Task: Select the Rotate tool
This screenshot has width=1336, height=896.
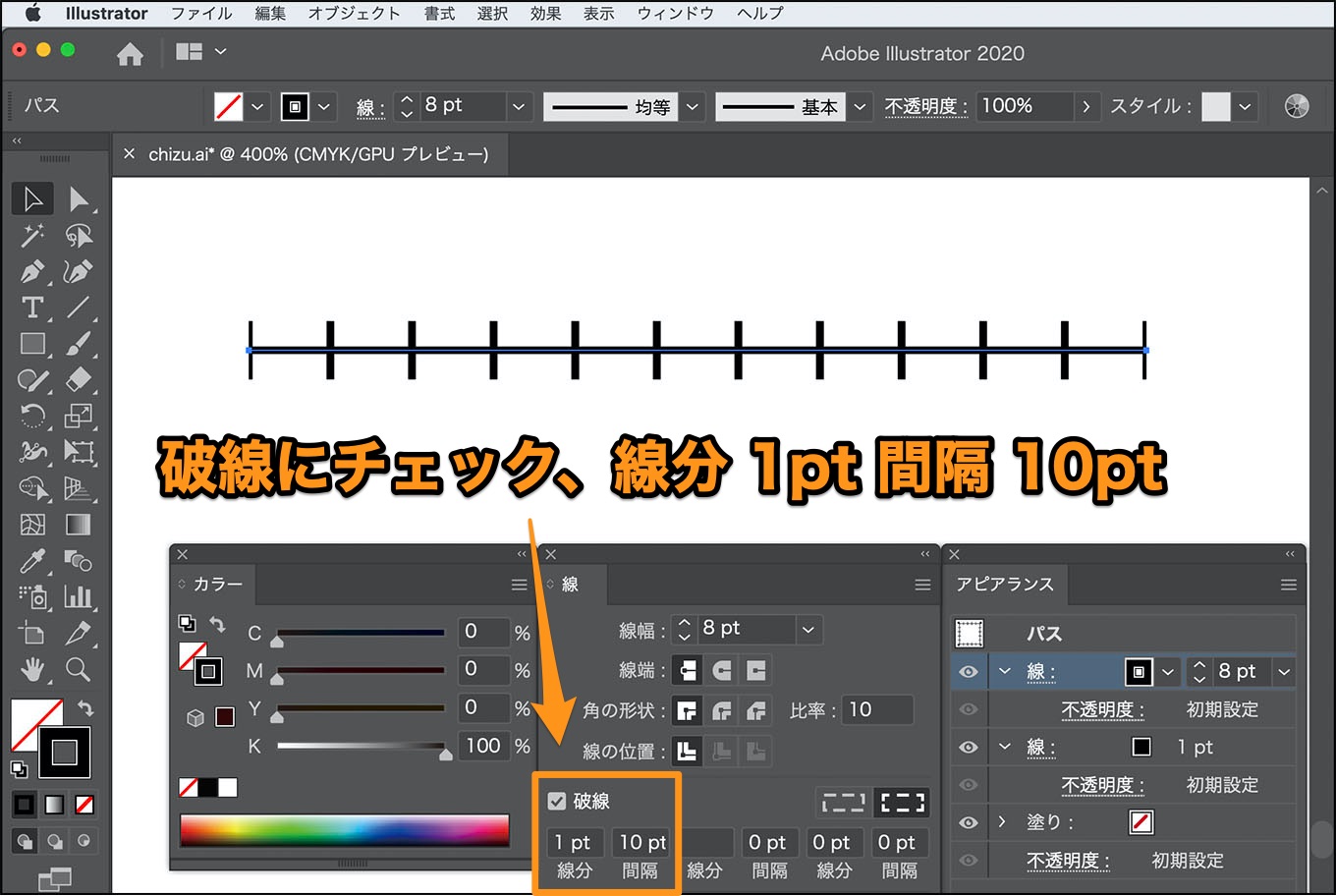Action: click(x=32, y=416)
